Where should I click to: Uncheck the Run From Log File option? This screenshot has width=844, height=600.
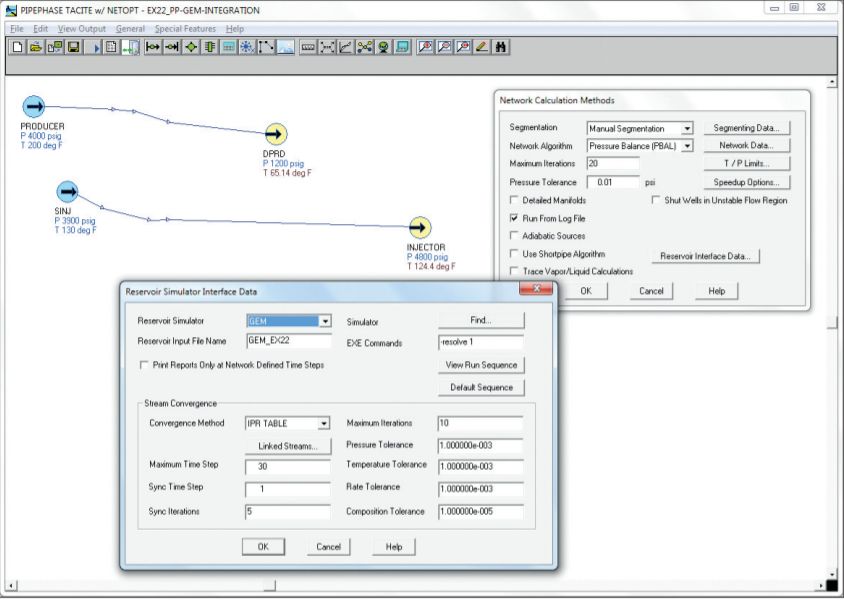pyautogui.click(x=515, y=218)
